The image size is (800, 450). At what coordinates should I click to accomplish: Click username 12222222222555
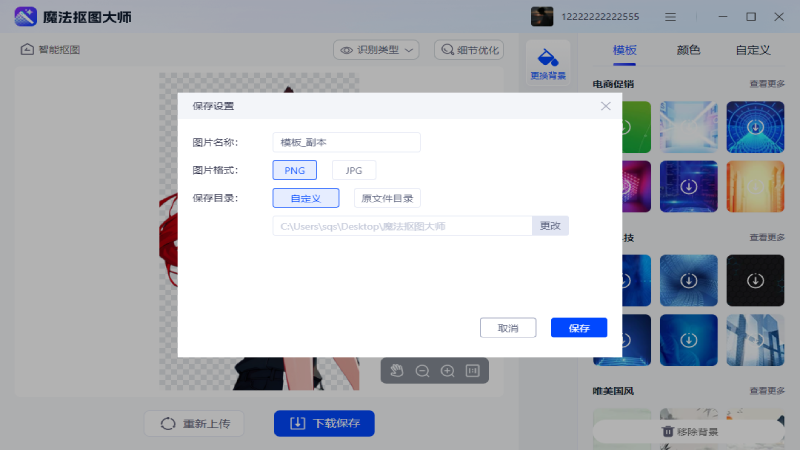pos(600,17)
